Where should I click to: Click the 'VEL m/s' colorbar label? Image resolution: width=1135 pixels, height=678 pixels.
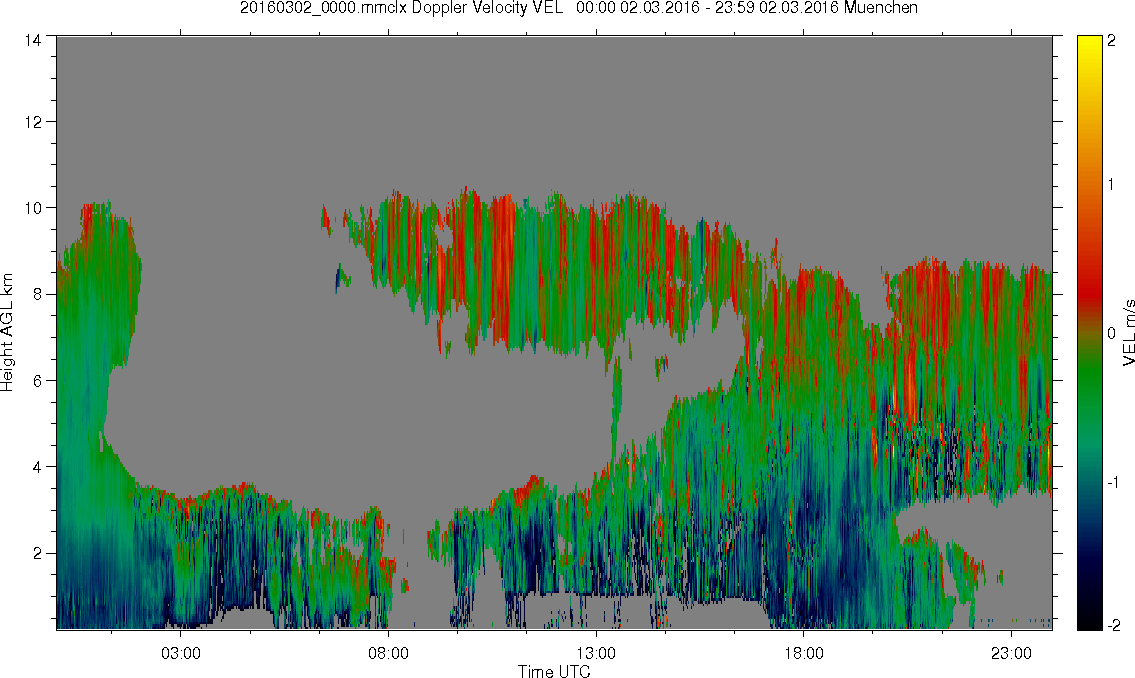[1128, 333]
